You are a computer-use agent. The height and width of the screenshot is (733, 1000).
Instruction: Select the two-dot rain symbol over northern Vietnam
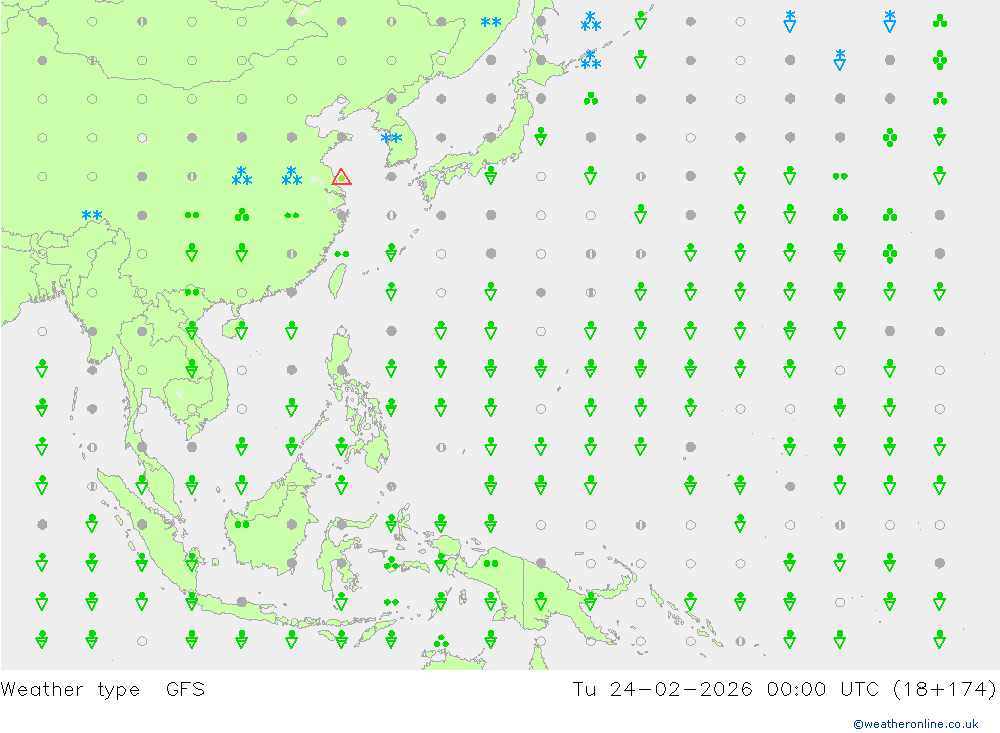point(192,293)
